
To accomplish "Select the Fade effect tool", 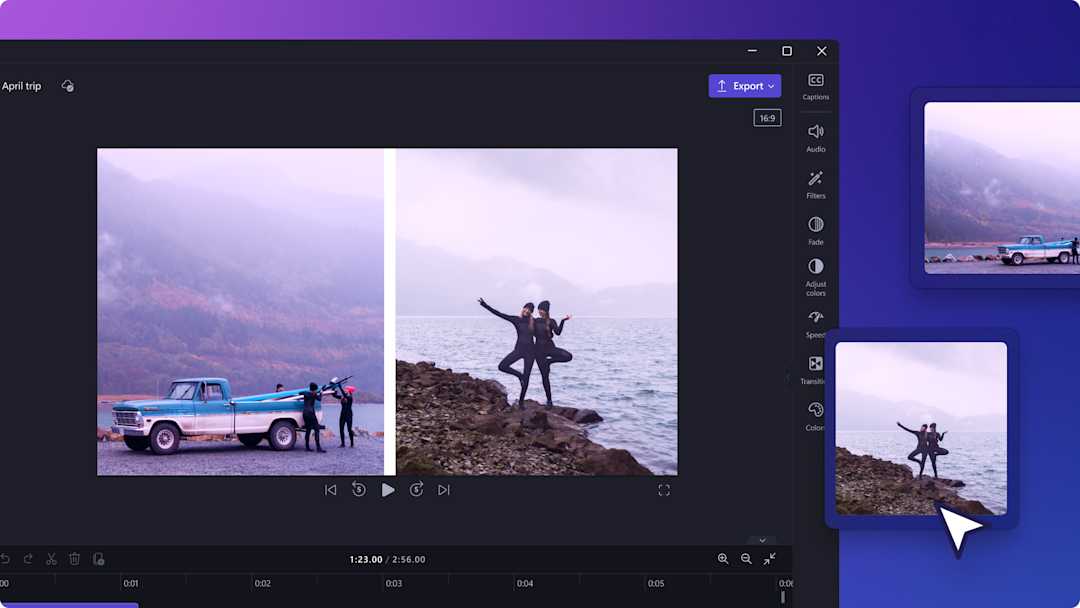I will coord(816,229).
